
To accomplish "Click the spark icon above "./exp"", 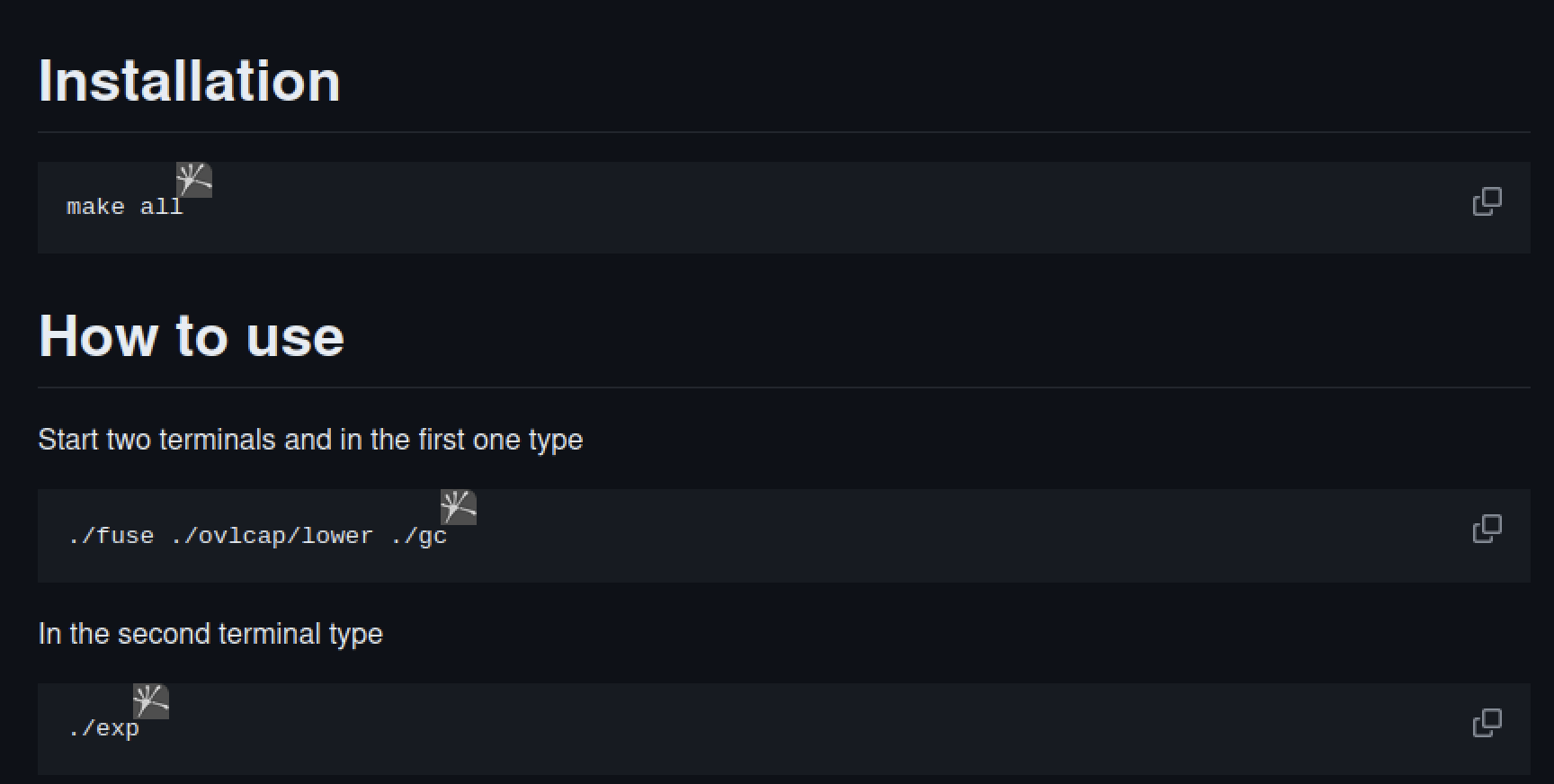I will [x=151, y=701].
